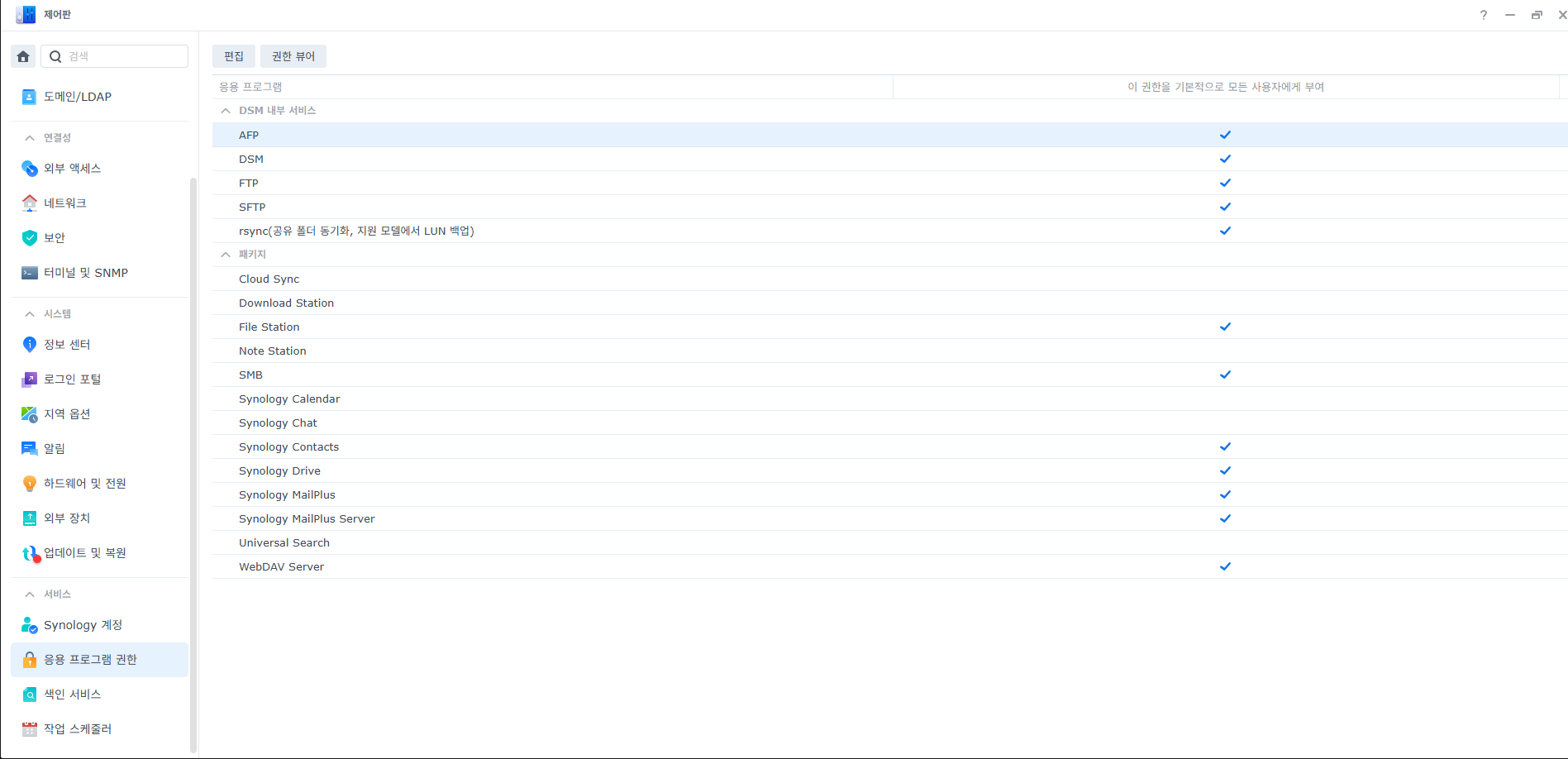The image size is (1568, 759).
Task: Click the 제어판 app icon in title bar
Action: (x=26, y=15)
